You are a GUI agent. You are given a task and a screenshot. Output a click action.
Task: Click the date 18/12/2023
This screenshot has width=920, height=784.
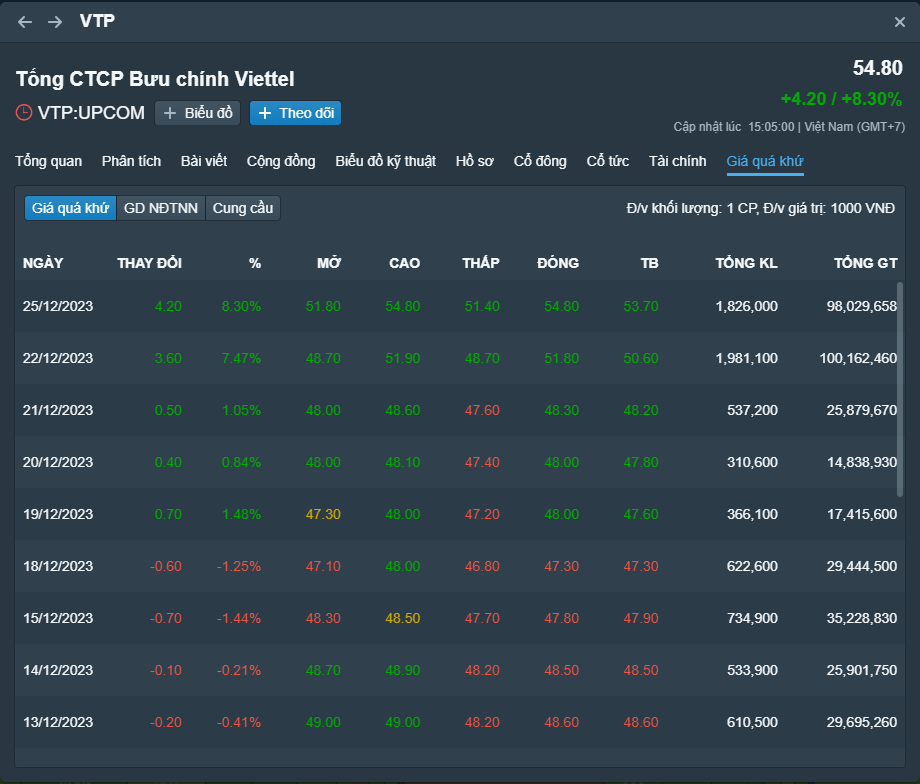click(58, 566)
